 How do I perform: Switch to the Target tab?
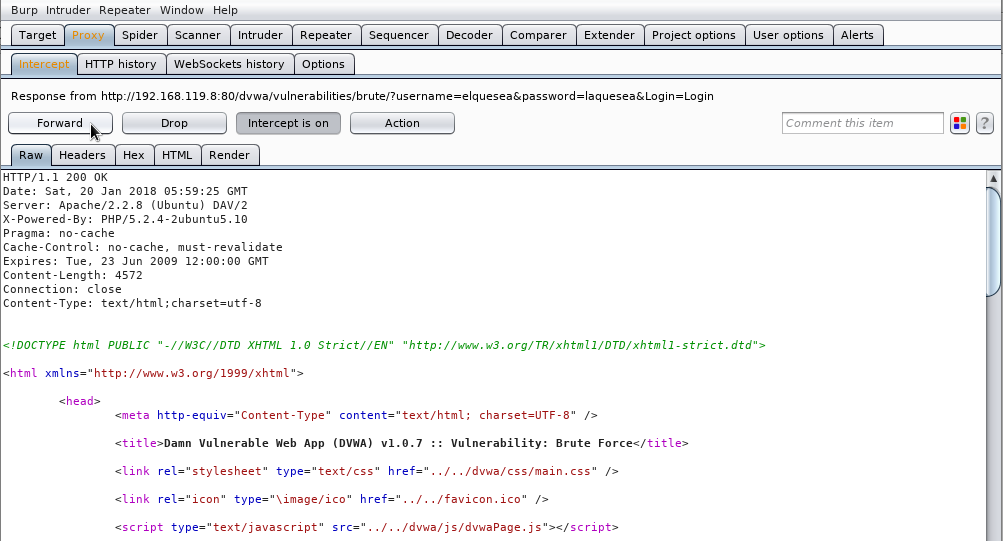[x=38, y=35]
